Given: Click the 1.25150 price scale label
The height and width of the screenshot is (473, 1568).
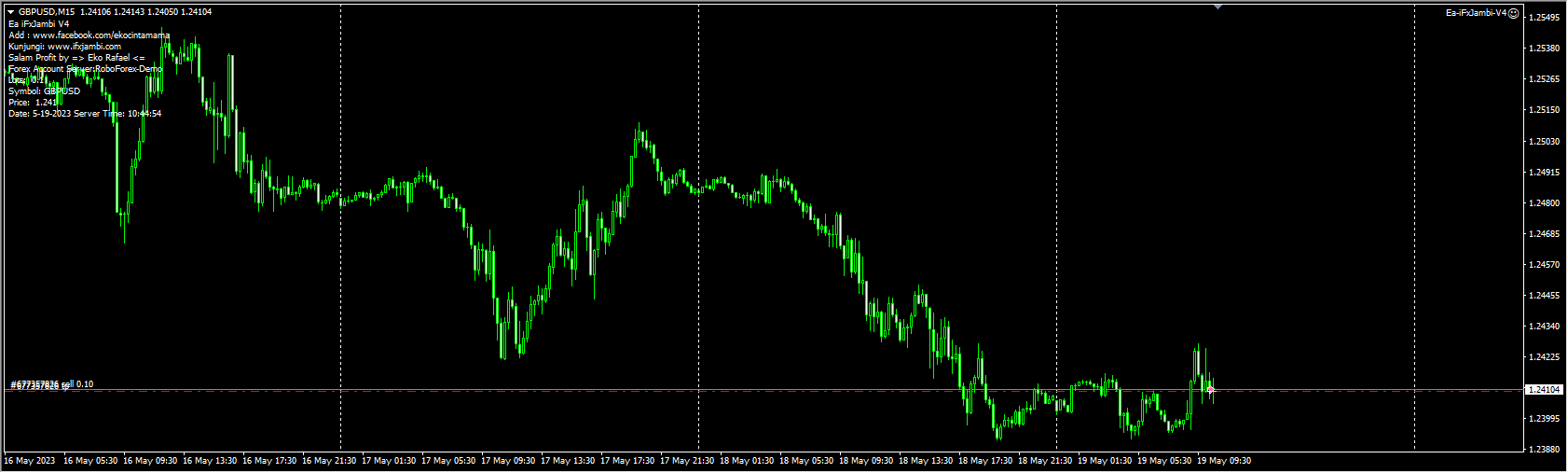Looking at the screenshot, I should click(x=1547, y=110).
